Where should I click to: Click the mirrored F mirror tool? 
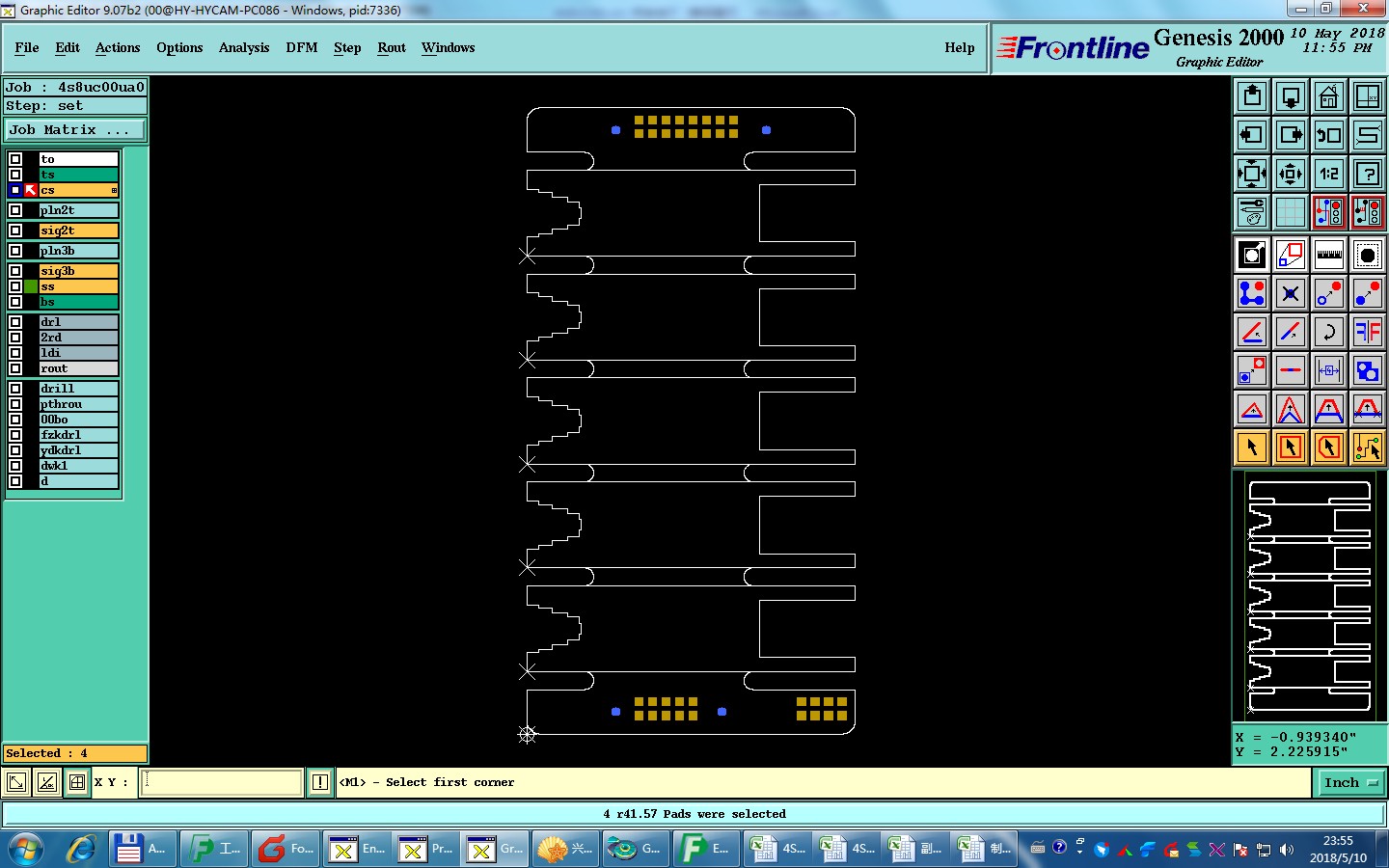(1368, 332)
